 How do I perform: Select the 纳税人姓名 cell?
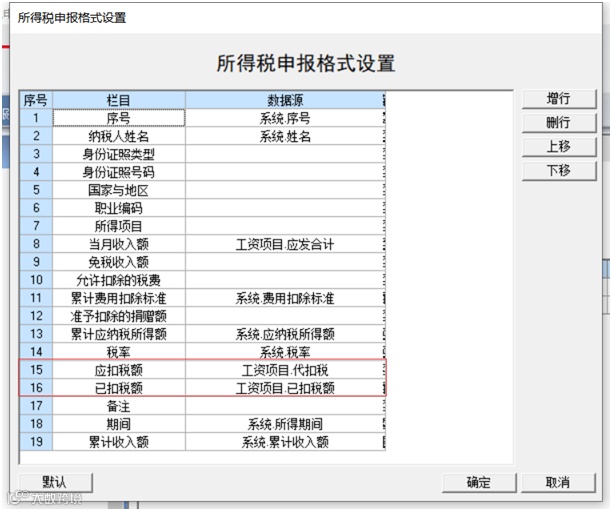coord(119,136)
